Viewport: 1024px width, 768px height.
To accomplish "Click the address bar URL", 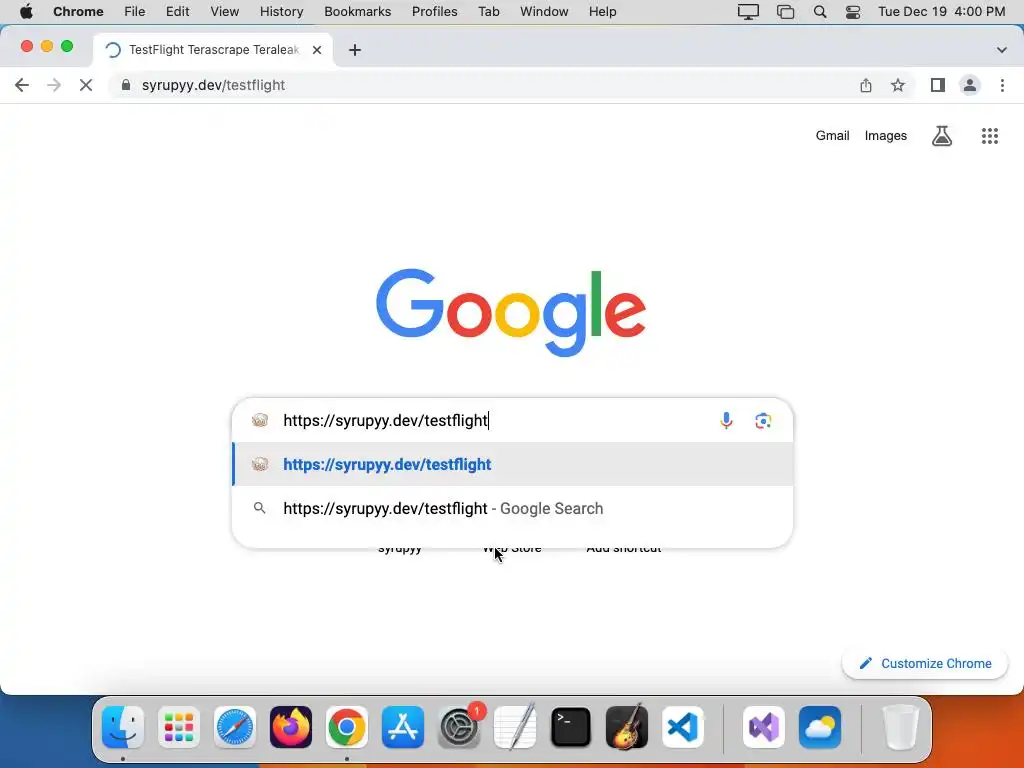I will point(214,85).
